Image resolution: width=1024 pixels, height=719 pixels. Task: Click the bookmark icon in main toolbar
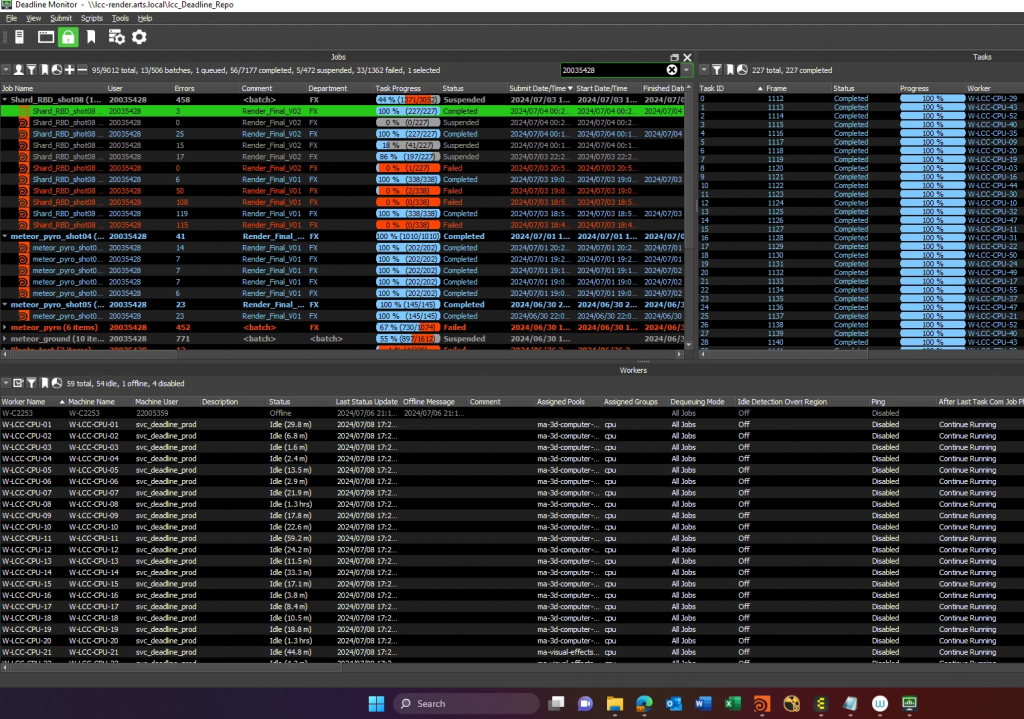pyautogui.click(x=91, y=37)
